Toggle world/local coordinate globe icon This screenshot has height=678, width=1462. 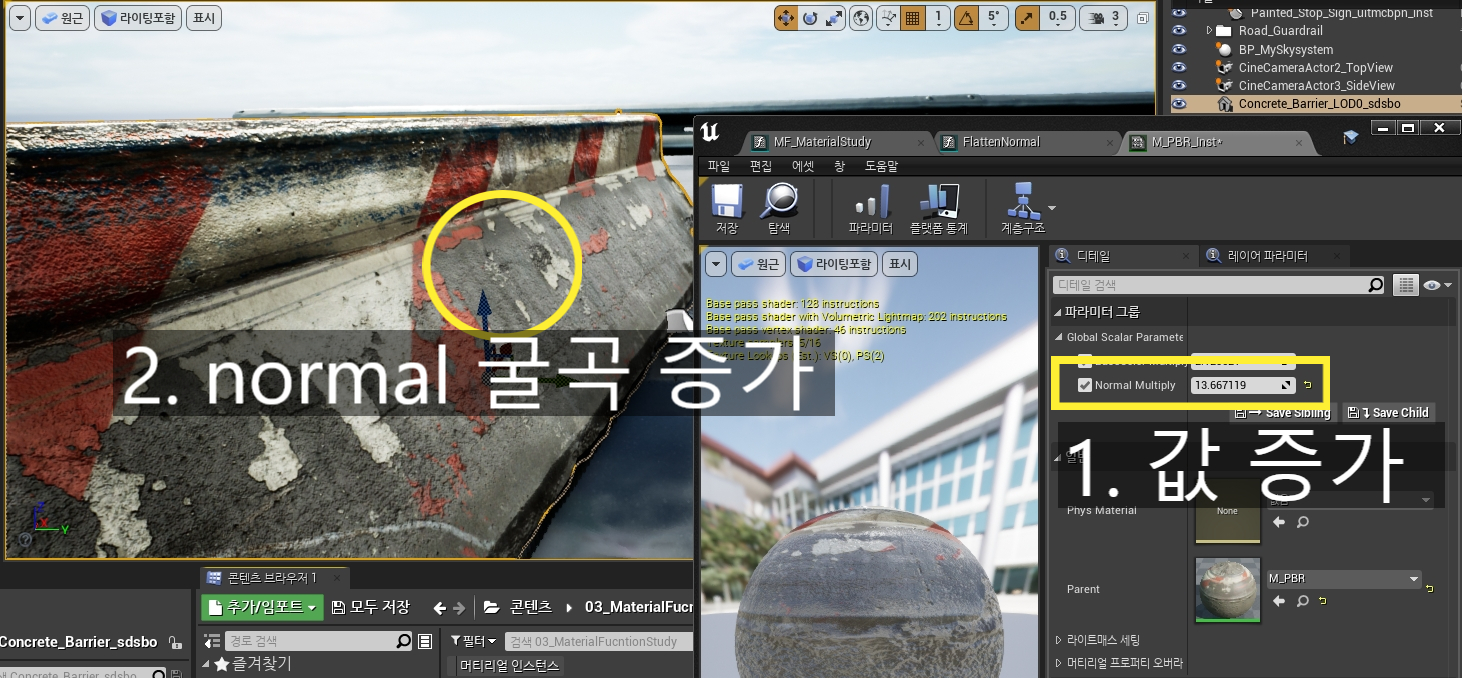pos(861,18)
